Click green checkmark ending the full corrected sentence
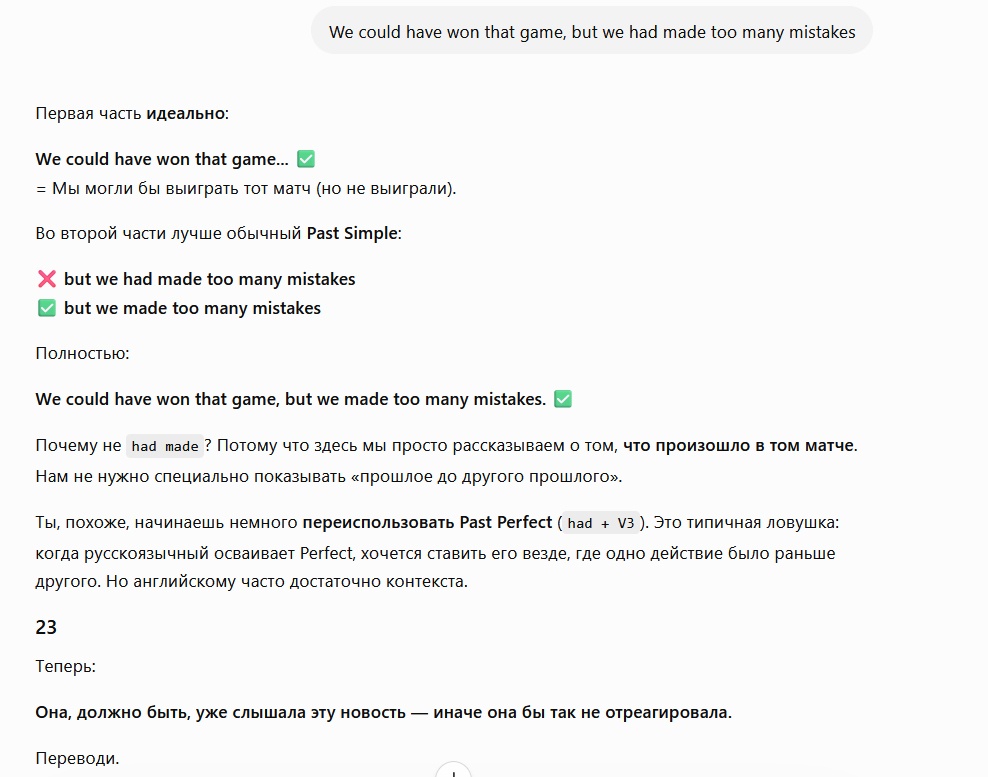 [x=563, y=399]
